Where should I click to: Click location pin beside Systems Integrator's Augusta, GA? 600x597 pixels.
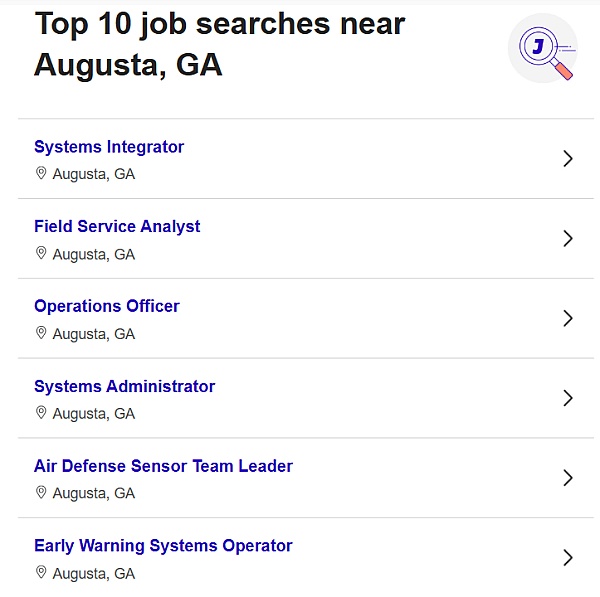[41, 173]
